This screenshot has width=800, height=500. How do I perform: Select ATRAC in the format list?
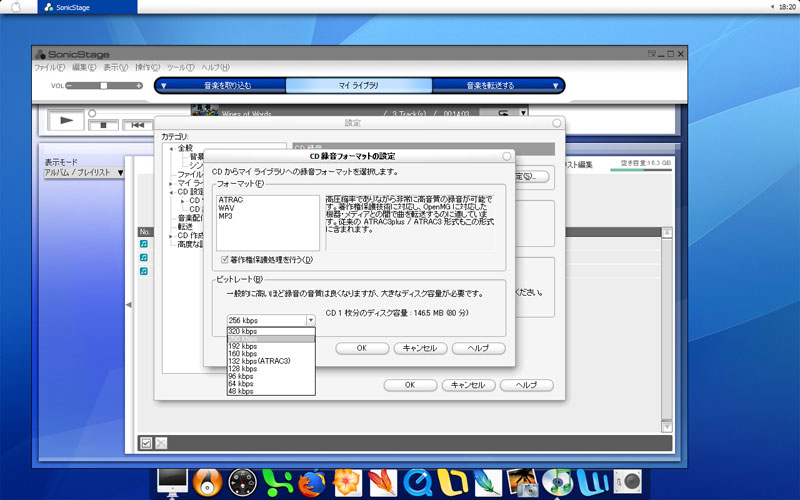[231, 200]
